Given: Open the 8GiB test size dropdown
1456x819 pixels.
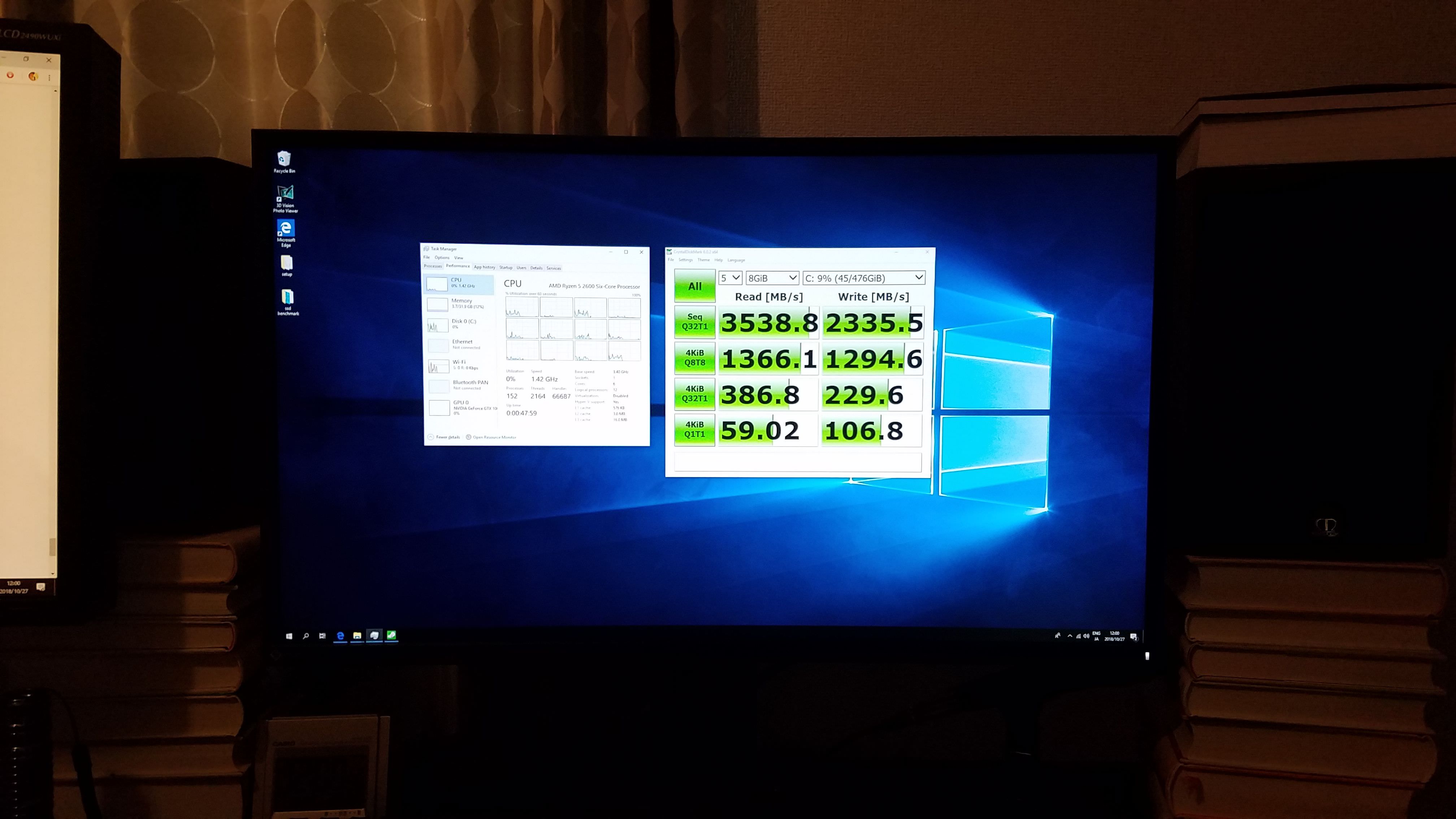Looking at the screenshot, I should pos(772,278).
